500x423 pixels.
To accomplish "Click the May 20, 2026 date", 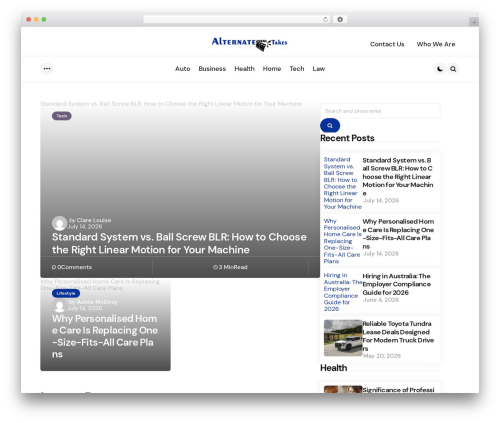I will tap(382, 356).
